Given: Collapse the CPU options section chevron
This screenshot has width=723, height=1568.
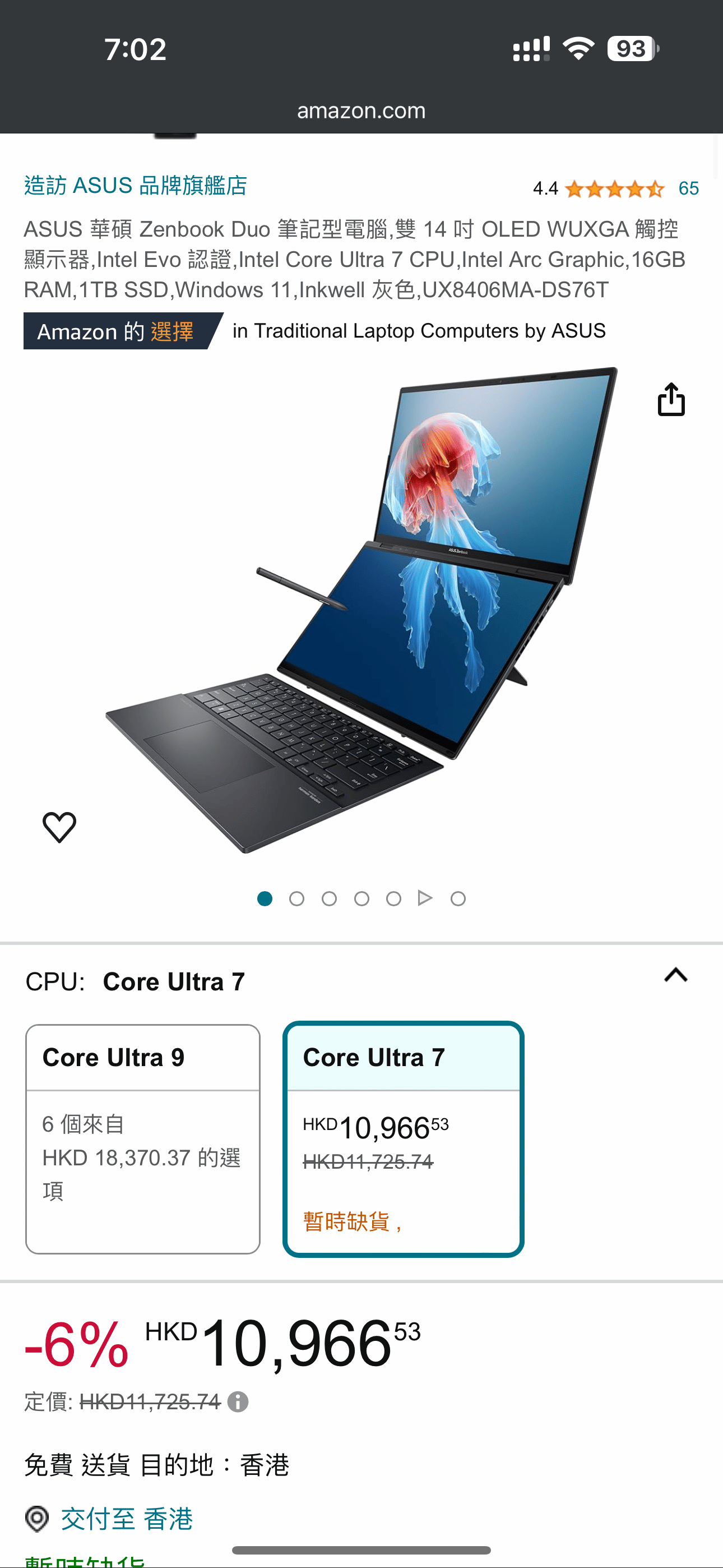Looking at the screenshot, I should point(675,975).
